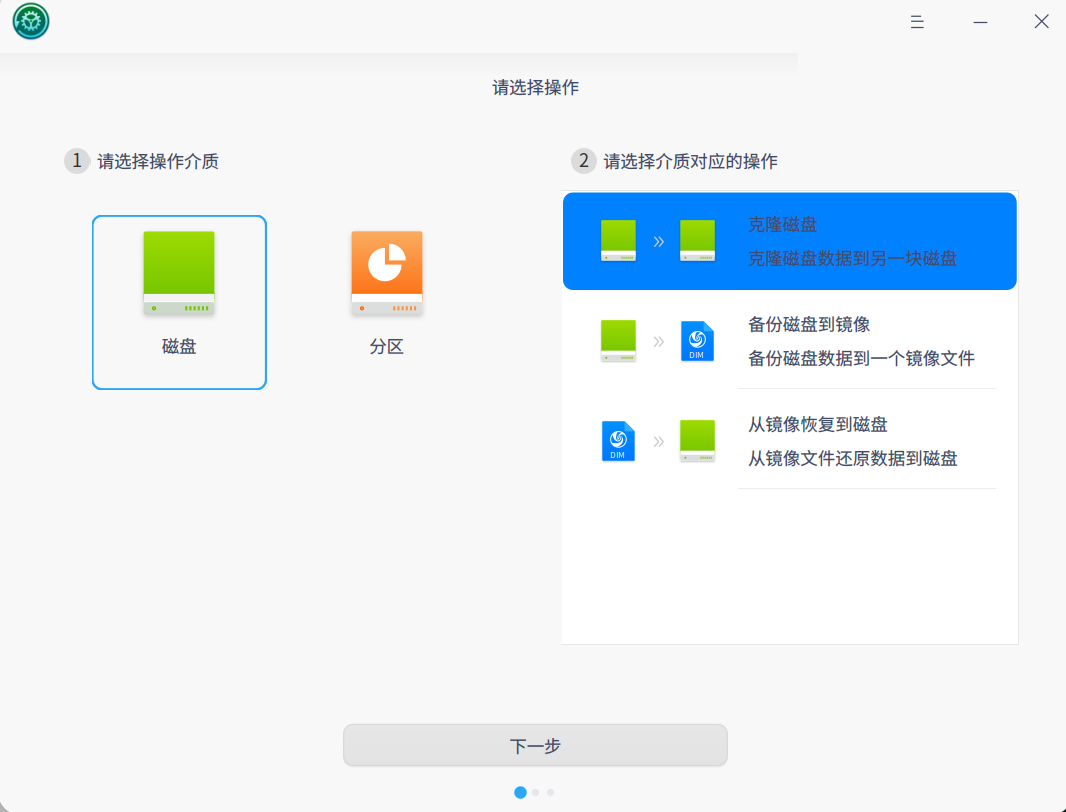Click description 备份磁盘数据到一个镜像文件
The height and width of the screenshot is (812, 1066).
[861, 358]
